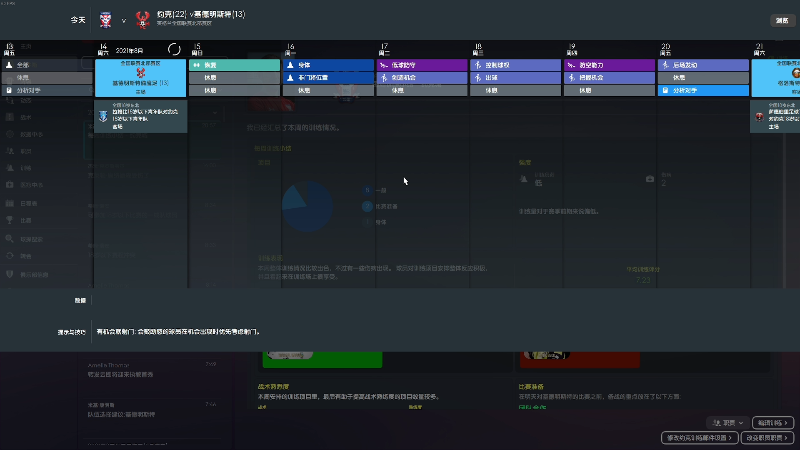Select the 13 周五 day column header
Screen dimensions: 800x450
pos(9,49)
